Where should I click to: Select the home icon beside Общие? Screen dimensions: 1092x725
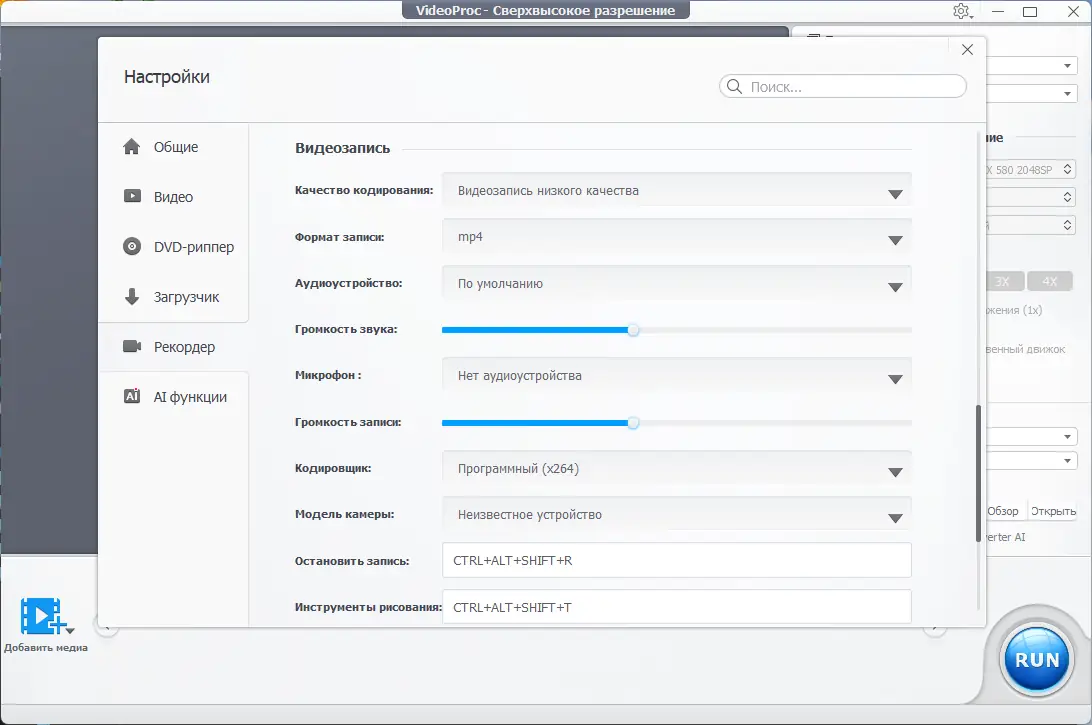pos(131,146)
